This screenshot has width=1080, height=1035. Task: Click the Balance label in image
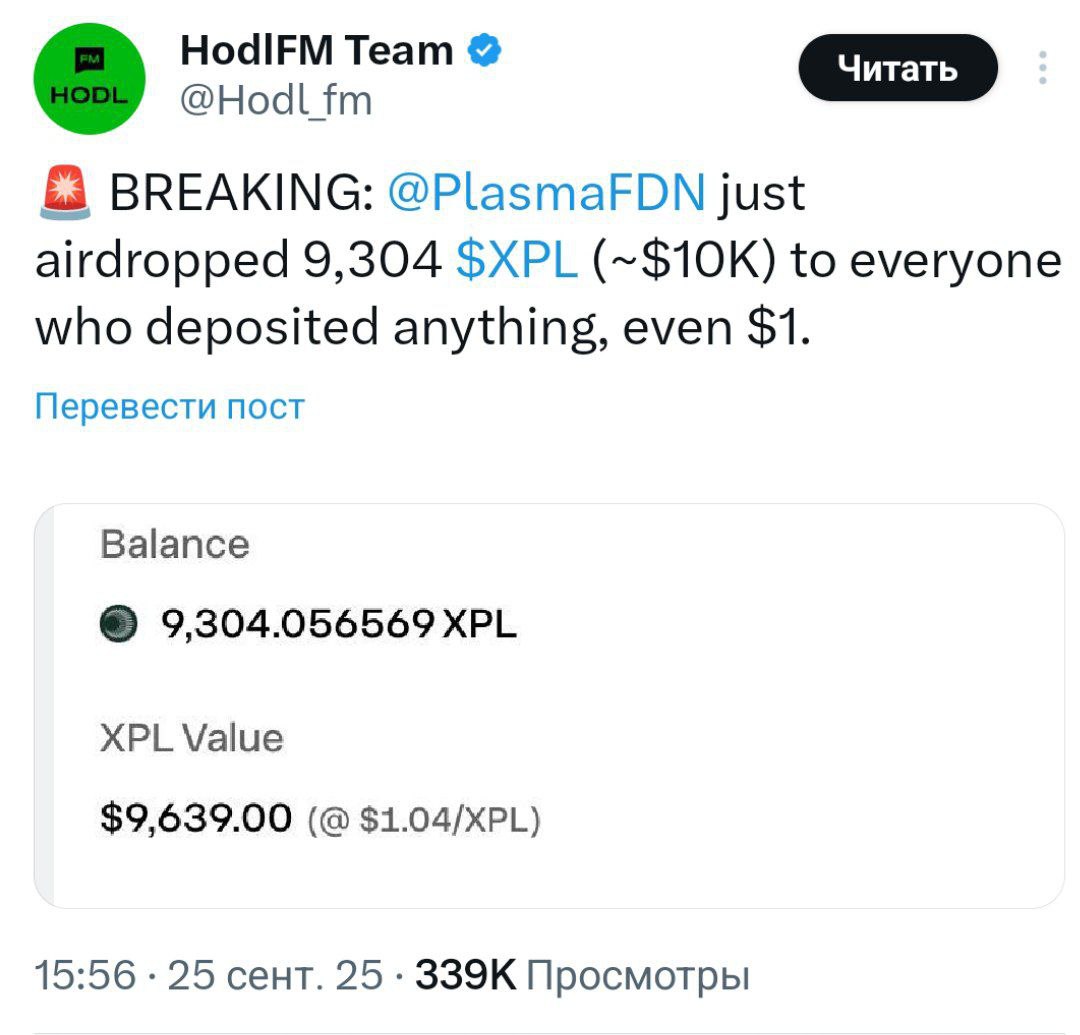coord(174,545)
